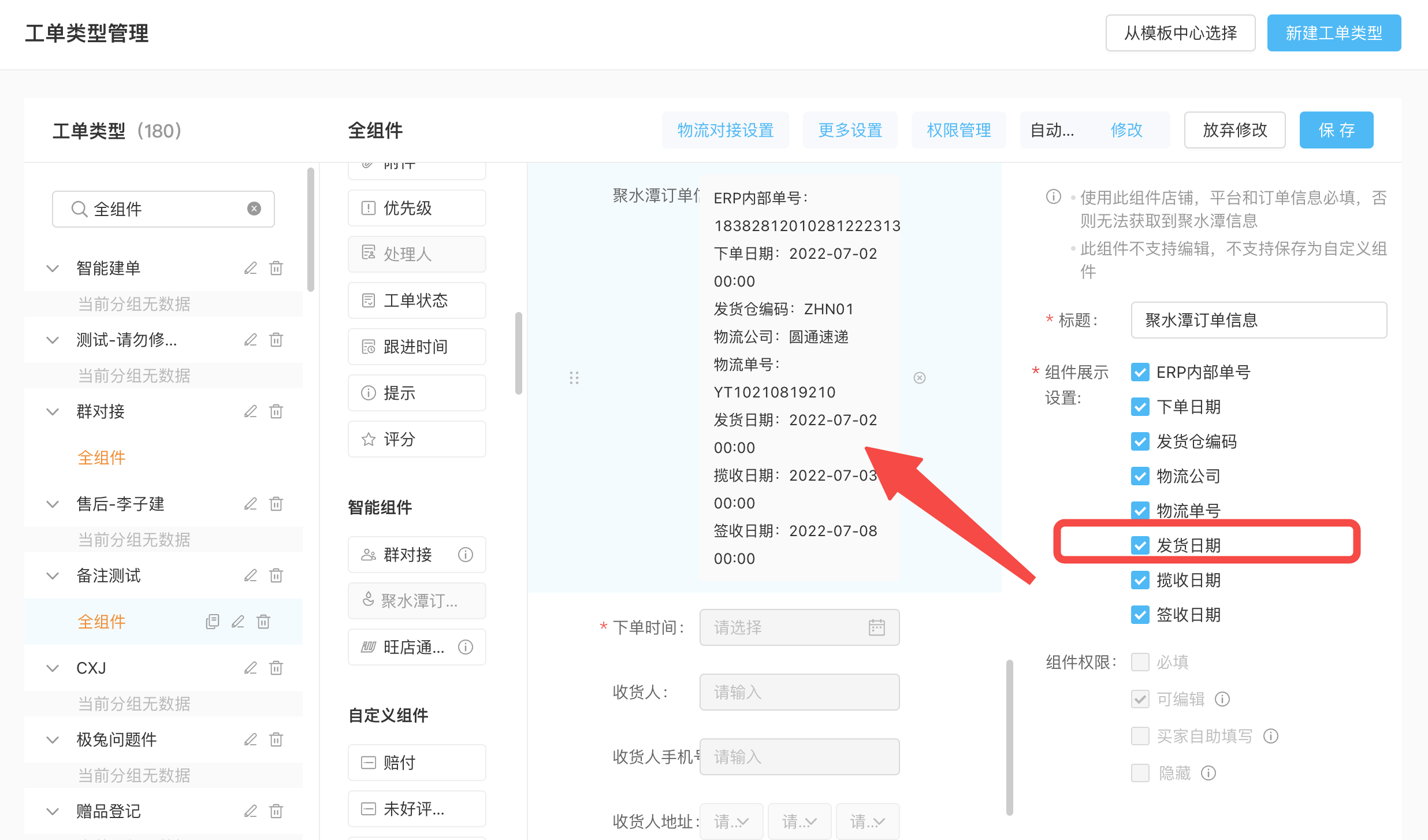The height and width of the screenshot is (840, 1428).
Task: Edit the 群对接 group
Action: pos(250,411)
